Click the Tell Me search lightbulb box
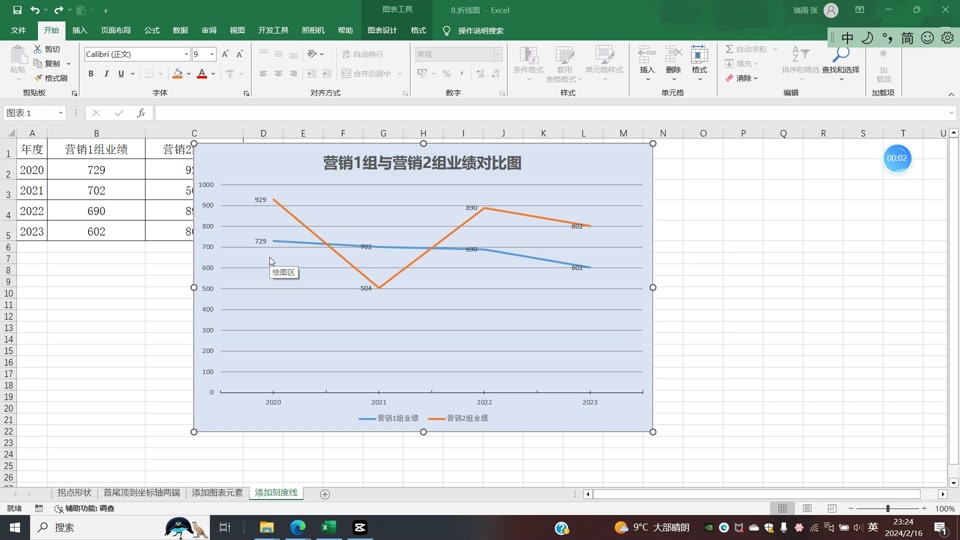Screen dimensions: 960x540 pos(473,30)
